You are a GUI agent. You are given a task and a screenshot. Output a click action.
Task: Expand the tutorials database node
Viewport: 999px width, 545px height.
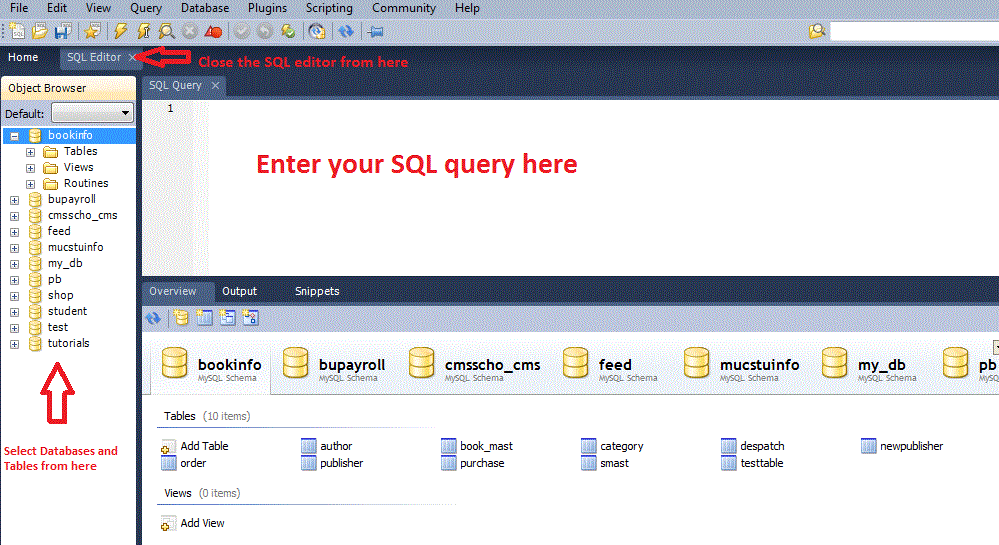pos(14,344)
